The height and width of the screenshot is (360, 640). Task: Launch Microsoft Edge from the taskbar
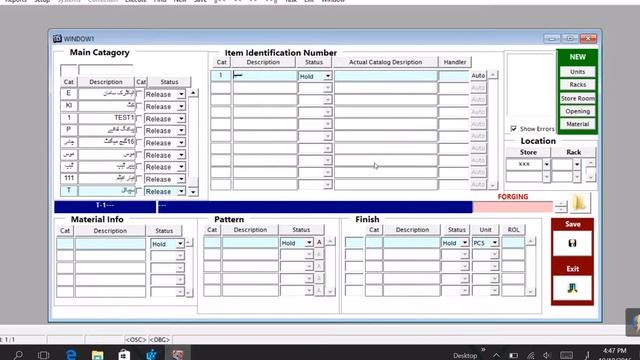[71, 355]
